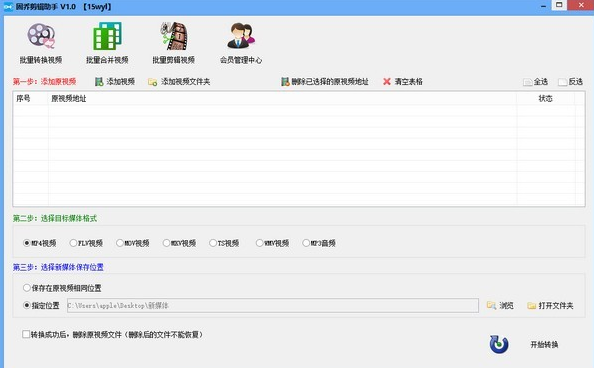Screen dimensions: 594x368
Task: Click 删除已选择的原视频地址 button
Action: [325, 81]
